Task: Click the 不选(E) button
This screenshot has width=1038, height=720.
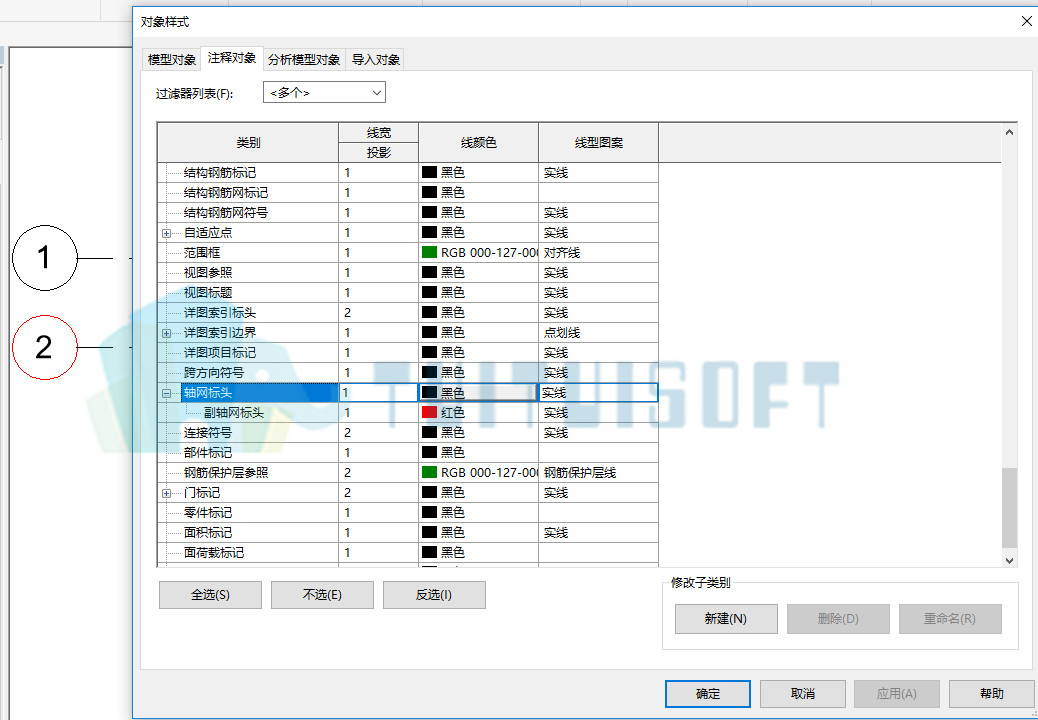Action: [x=322, y=595]
